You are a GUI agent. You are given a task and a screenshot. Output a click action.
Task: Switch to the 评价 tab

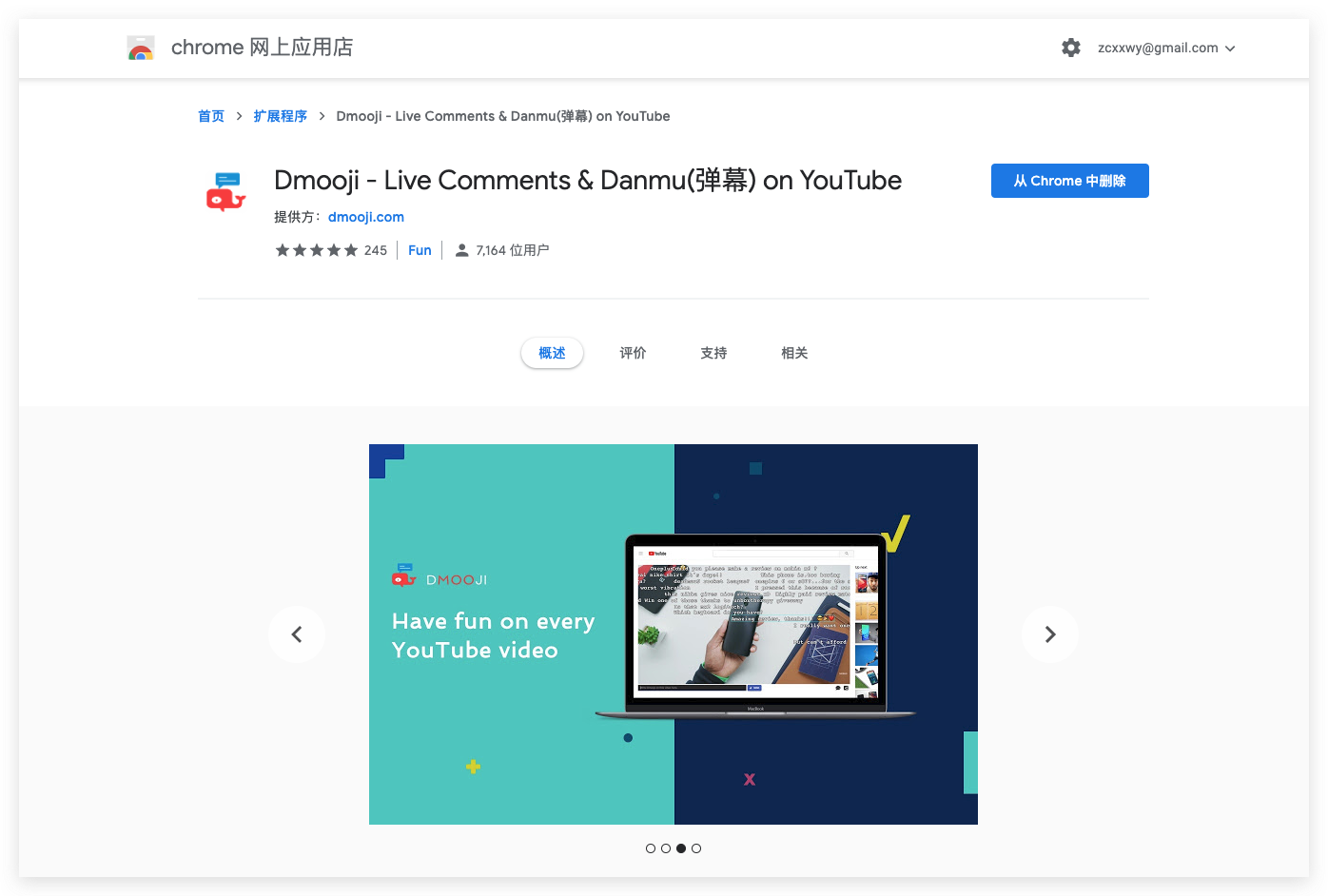pos(633,353)
